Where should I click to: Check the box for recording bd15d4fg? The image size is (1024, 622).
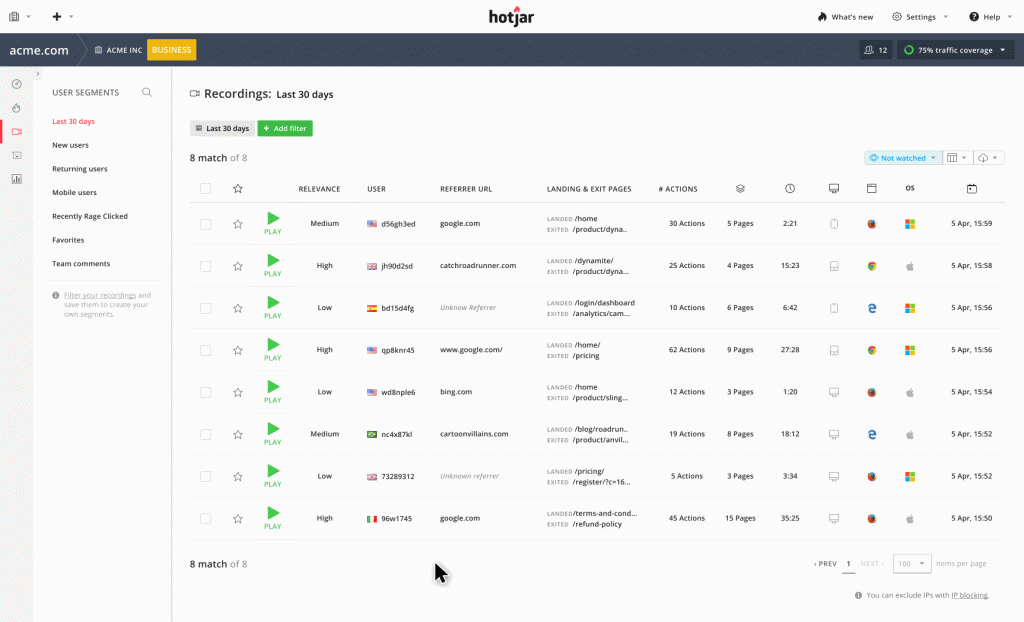(206, 308)
